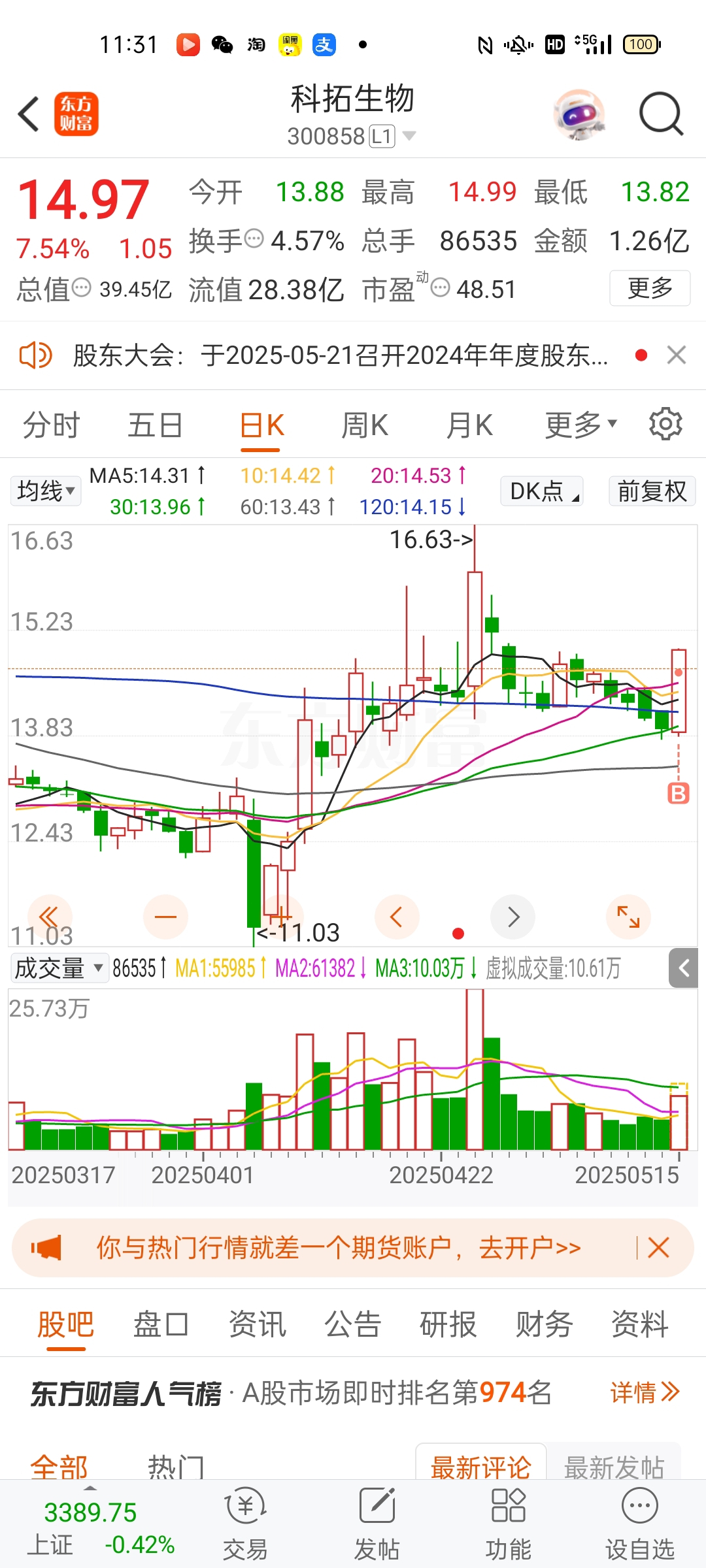Expand the gray side-panel arrow tab
This screenshot has width=706, height=1568.
683,968
